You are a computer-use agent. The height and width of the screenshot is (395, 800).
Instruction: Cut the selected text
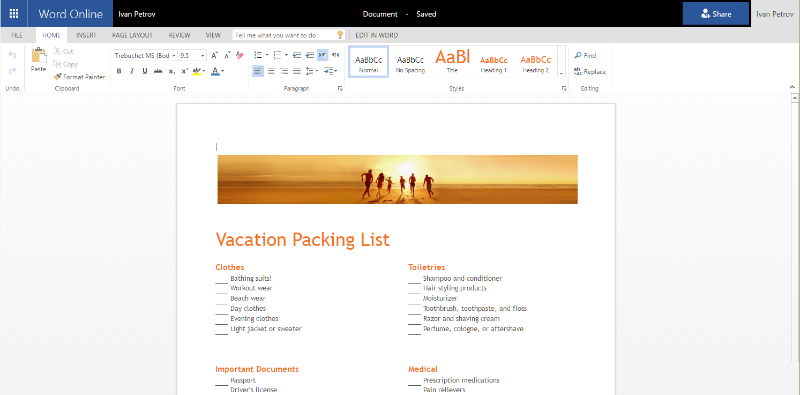tap(64, 51)
